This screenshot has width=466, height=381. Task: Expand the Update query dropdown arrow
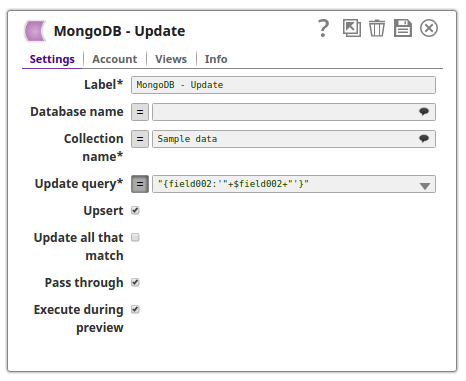click(425, 186)
